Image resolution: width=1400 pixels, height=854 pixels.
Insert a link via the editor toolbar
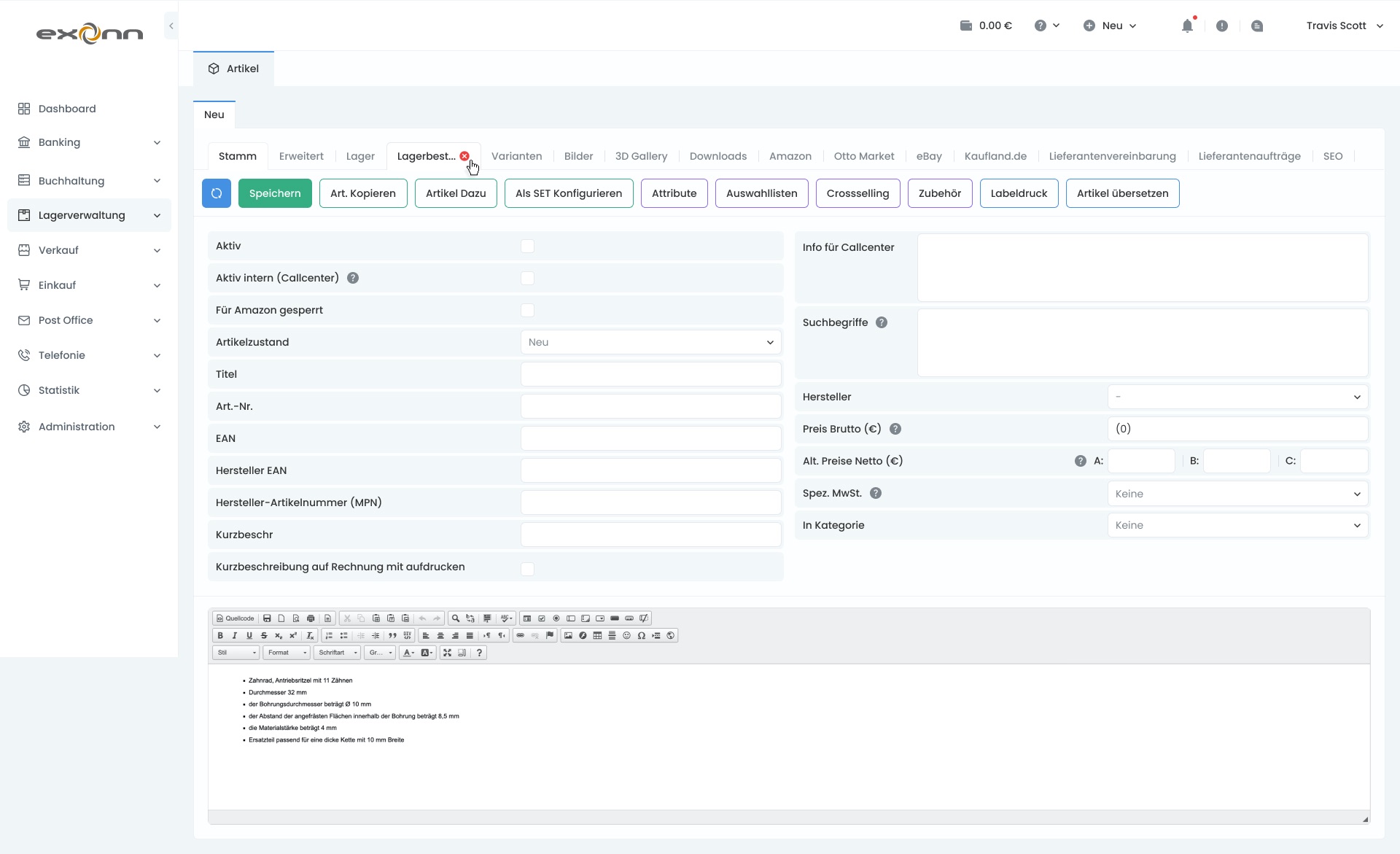pos(520,635)
